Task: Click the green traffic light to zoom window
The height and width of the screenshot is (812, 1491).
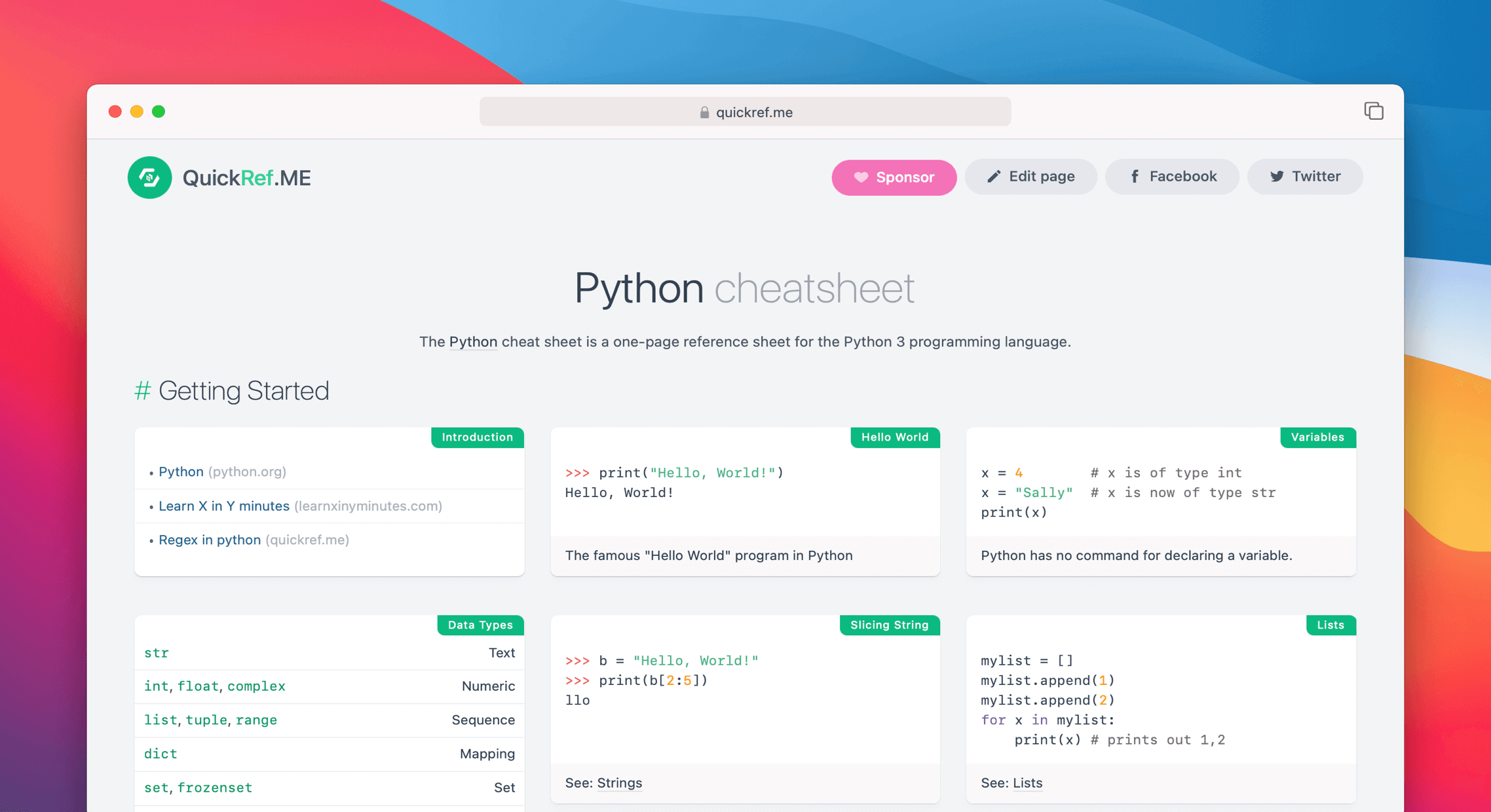Action: click(159, 111)
